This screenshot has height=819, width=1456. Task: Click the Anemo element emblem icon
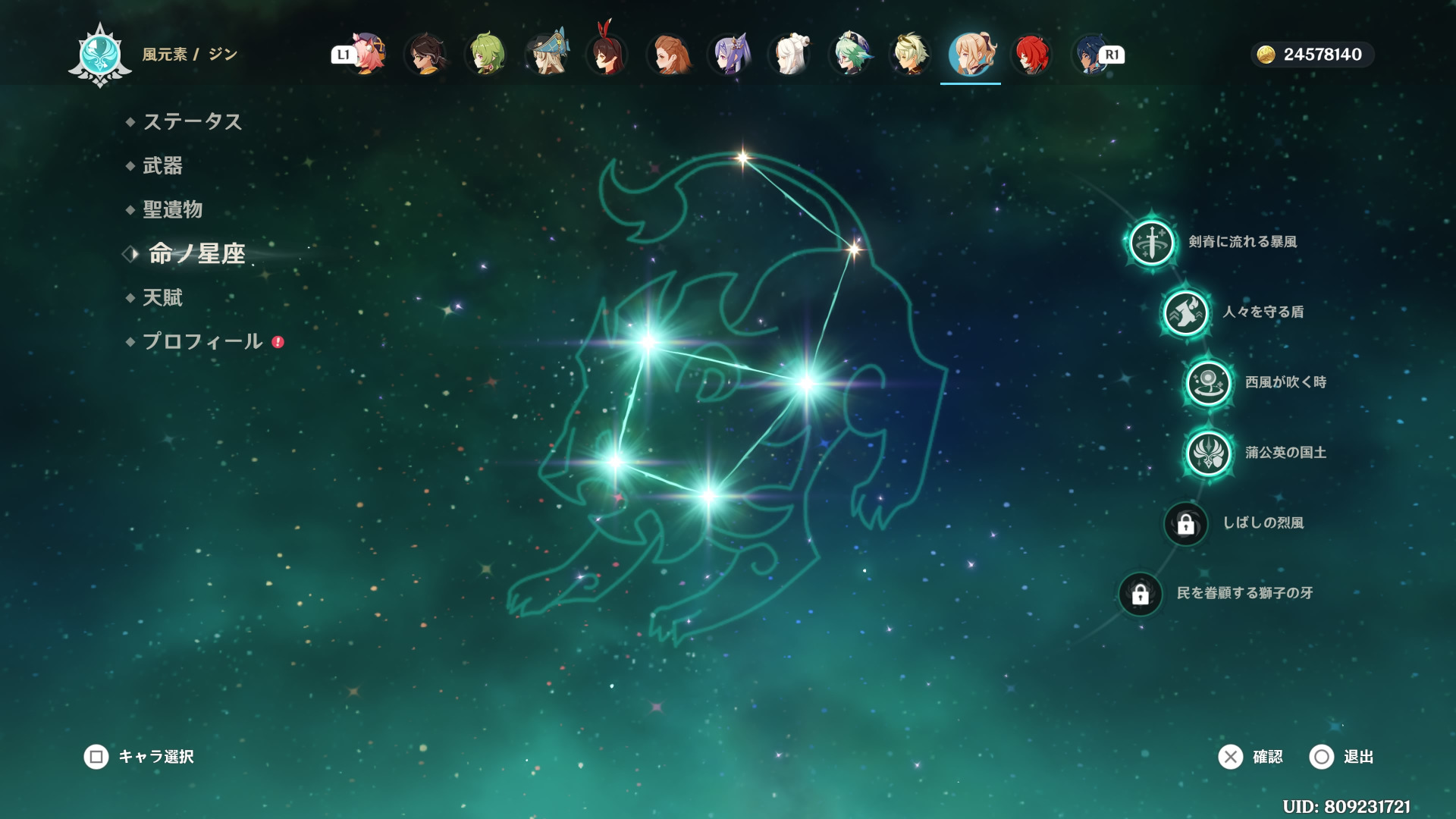[100, 55]
